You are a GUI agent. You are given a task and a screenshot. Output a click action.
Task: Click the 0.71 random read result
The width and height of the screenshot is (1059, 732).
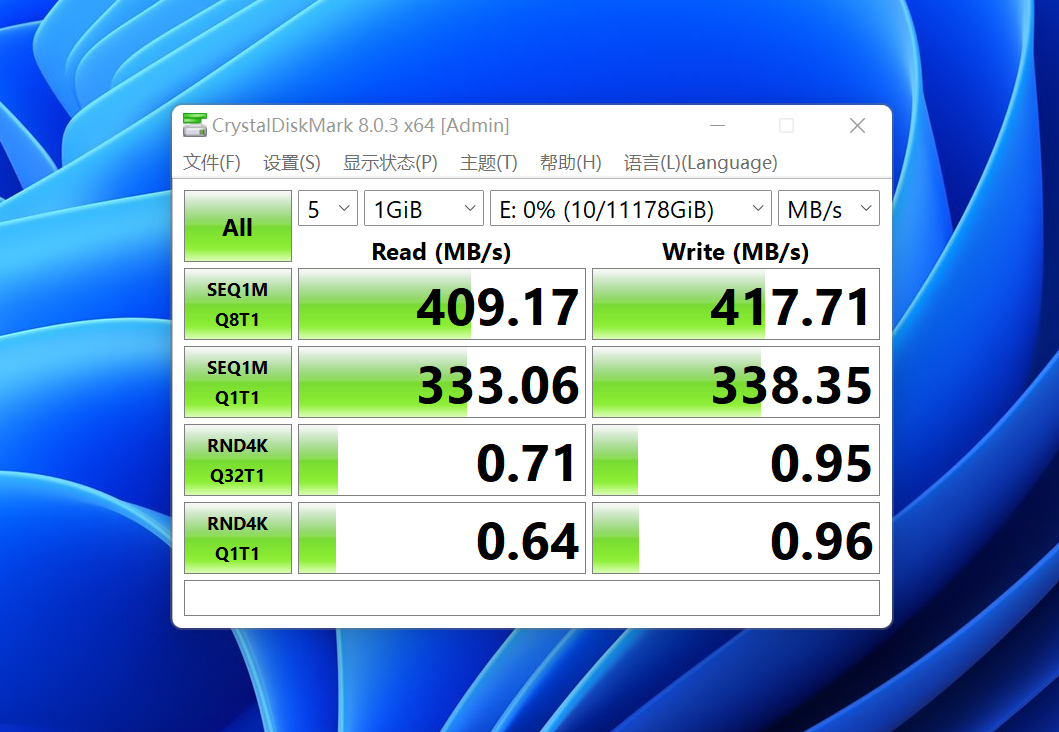pyautogui.click(x=442, y=460)
